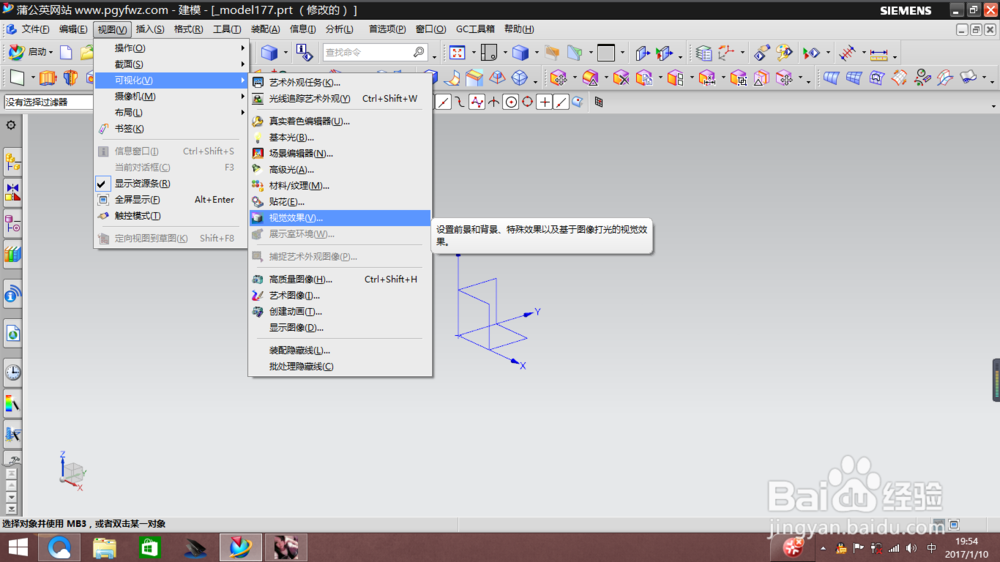Expand the 摄像机 submenu
The width and height of the screenshot is (1000, 562).
pos(171,96)
